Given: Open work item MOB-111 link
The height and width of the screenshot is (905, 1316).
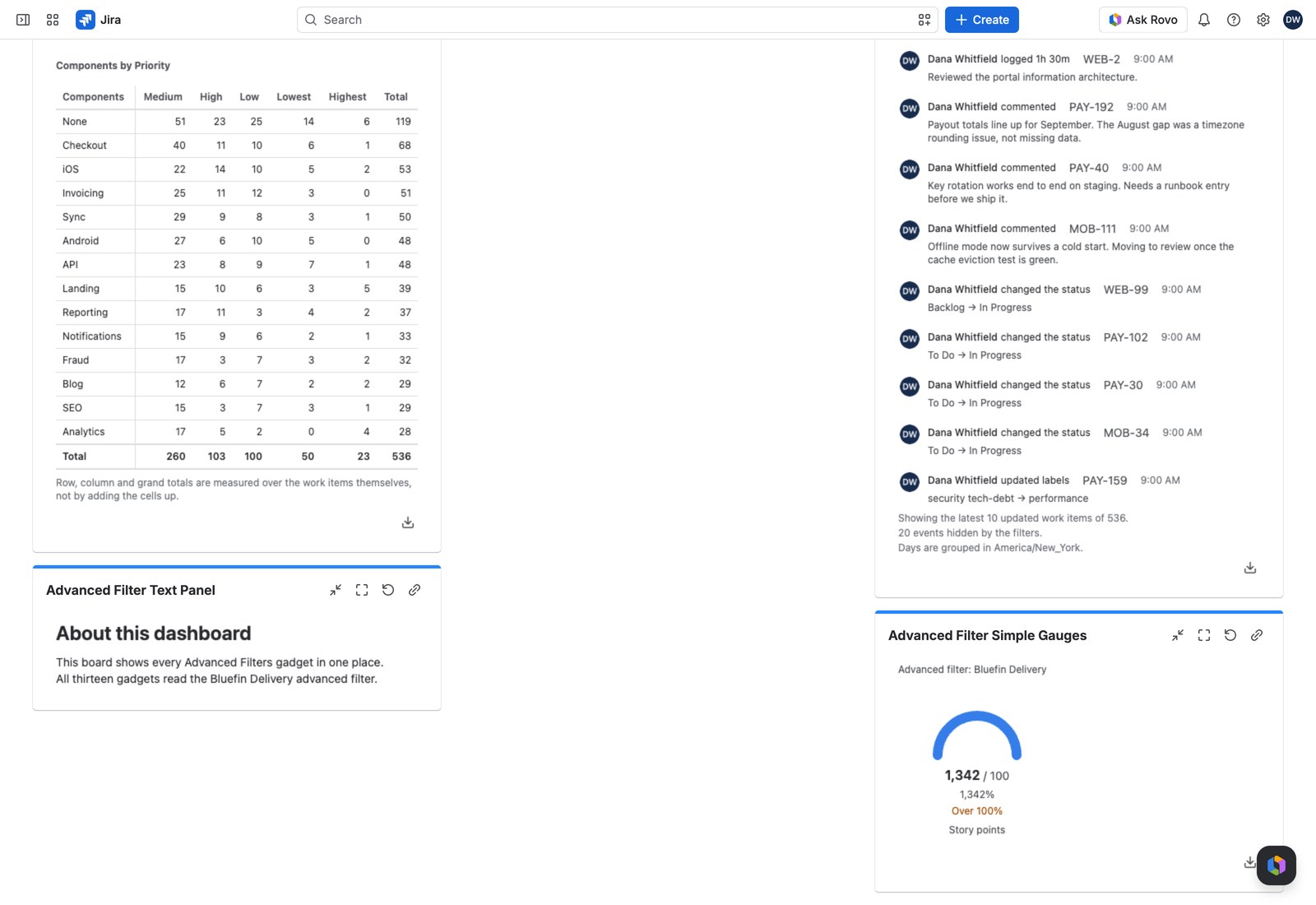Looking at the screenshot, I should click(1092, 229).
